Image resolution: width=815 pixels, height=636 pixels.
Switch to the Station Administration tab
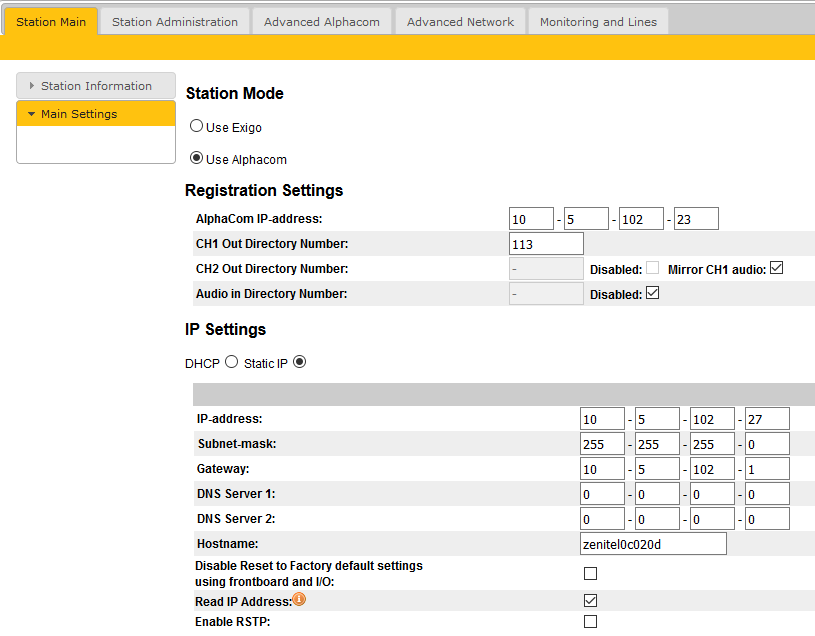175,21
